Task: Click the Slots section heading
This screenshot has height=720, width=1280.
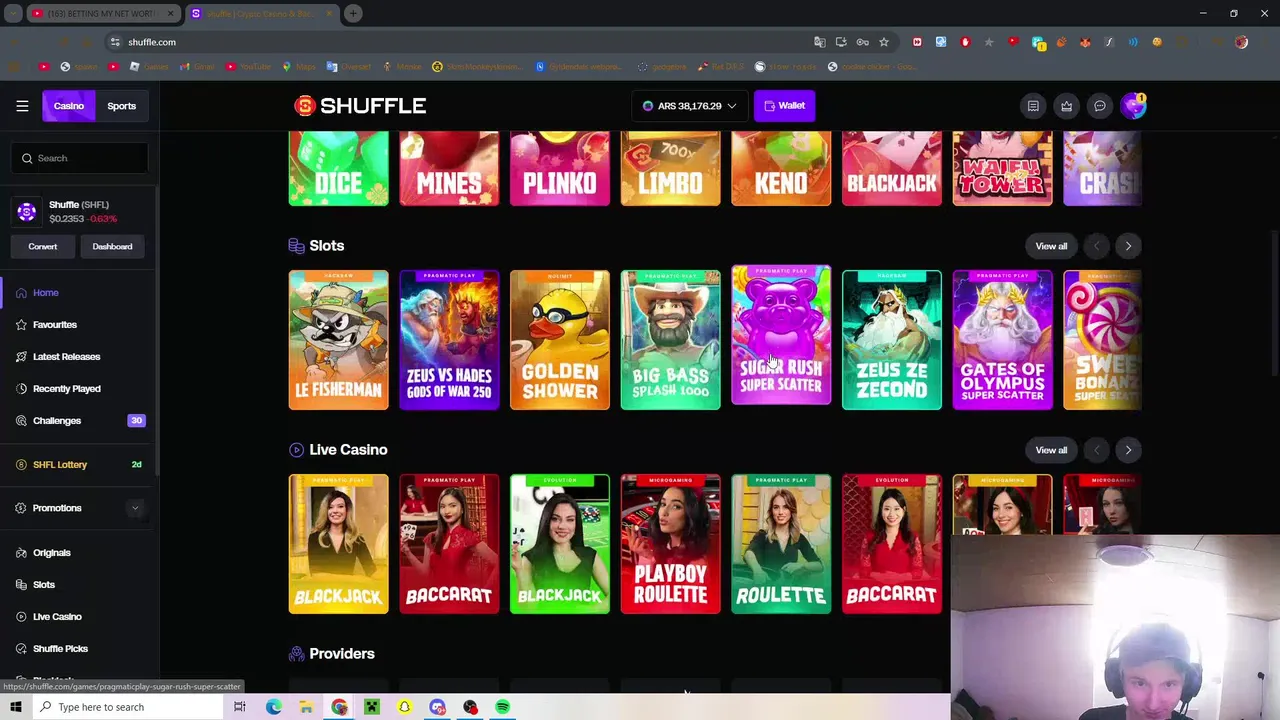Action: point(326,246)
